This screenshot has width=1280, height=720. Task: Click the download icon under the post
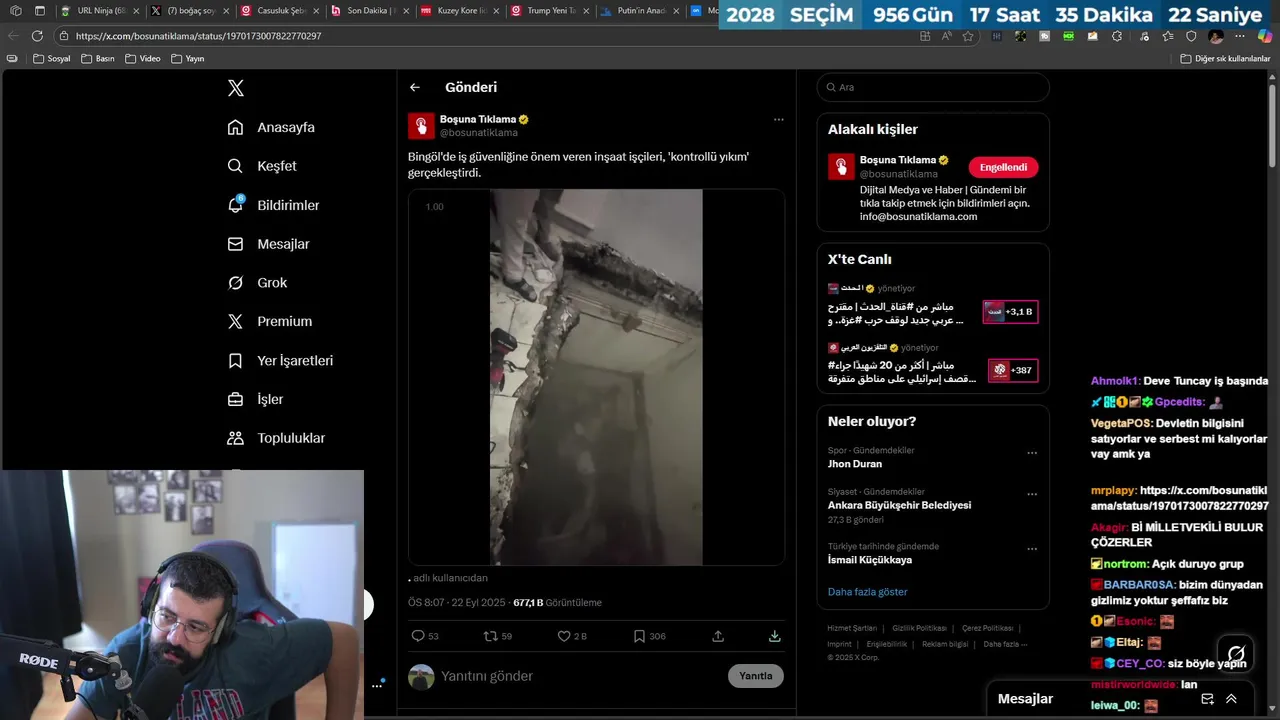click(x=774, y=636)
